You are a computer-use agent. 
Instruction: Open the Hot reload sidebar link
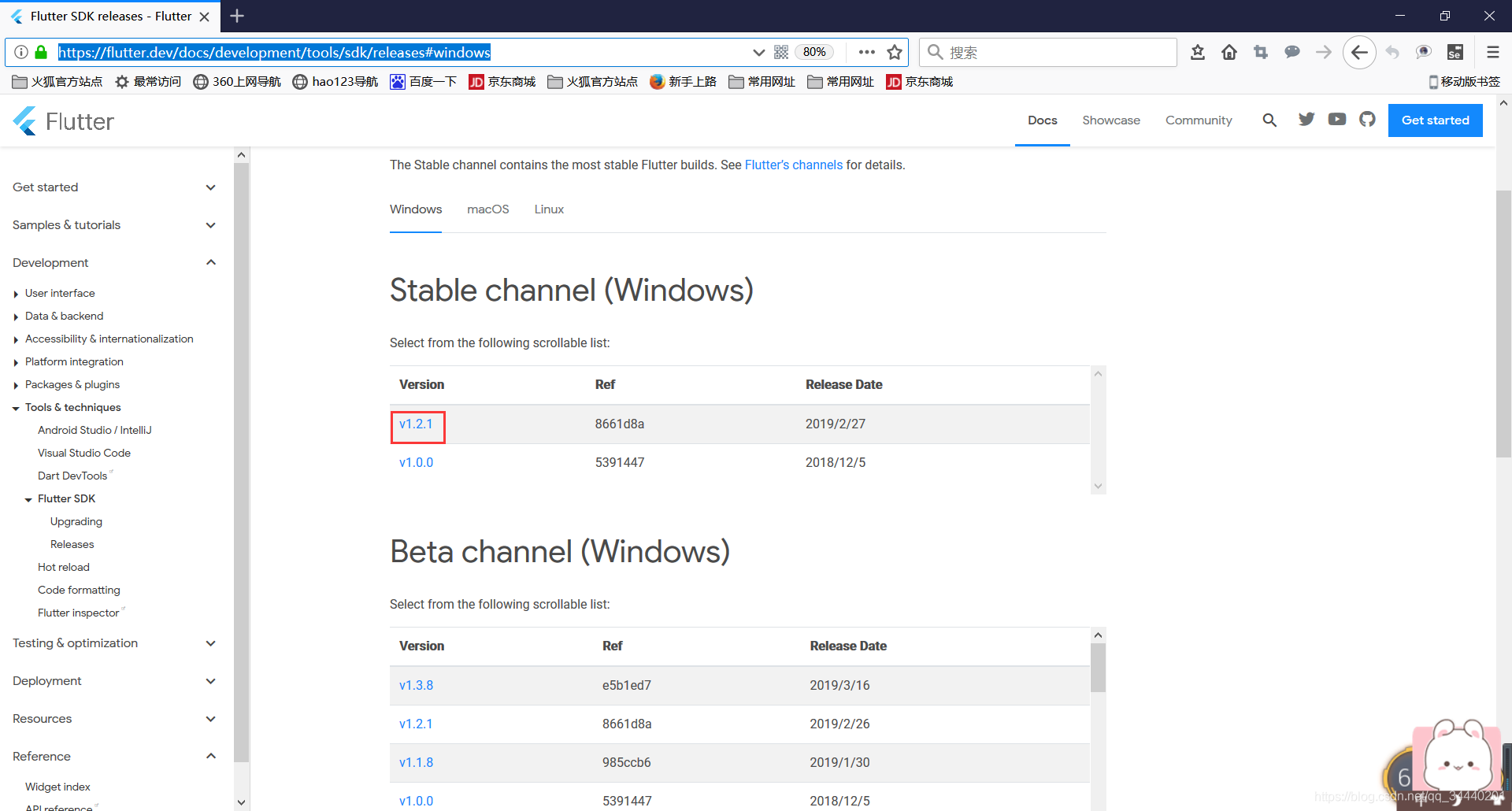64,567
